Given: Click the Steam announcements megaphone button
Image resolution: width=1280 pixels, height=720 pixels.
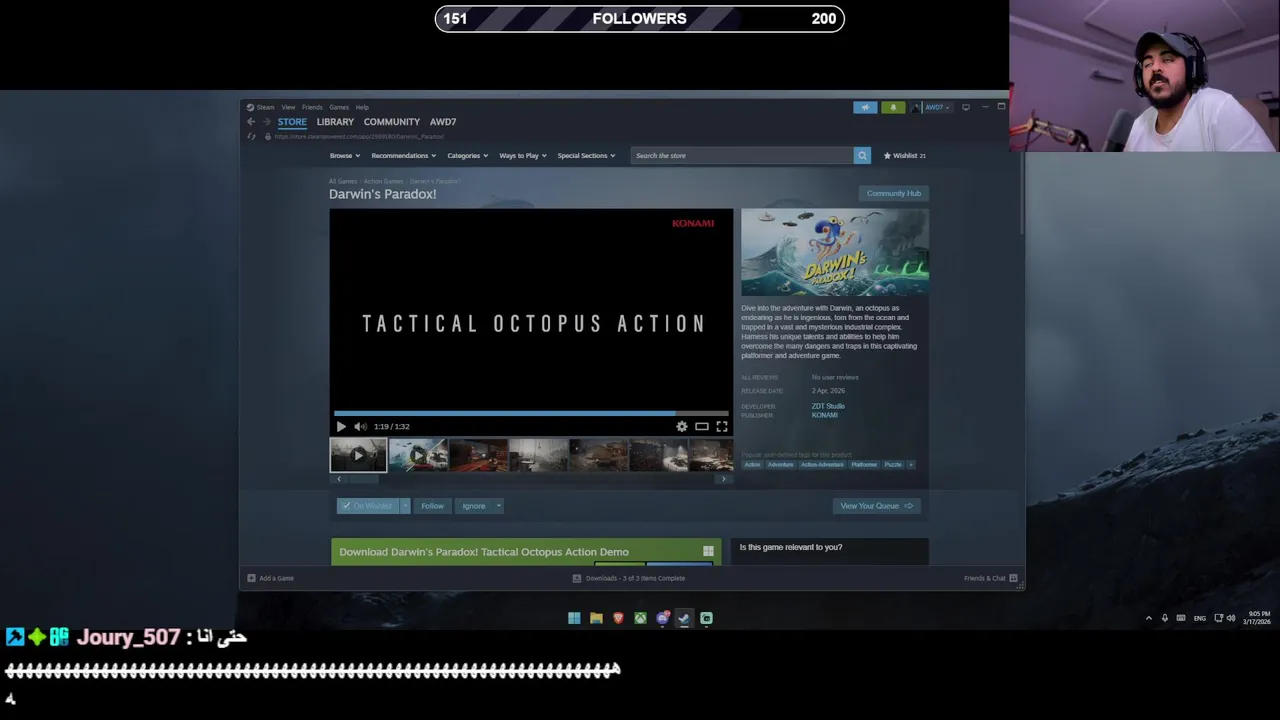Looking at the screenshot, I should (x=865, y=107).
